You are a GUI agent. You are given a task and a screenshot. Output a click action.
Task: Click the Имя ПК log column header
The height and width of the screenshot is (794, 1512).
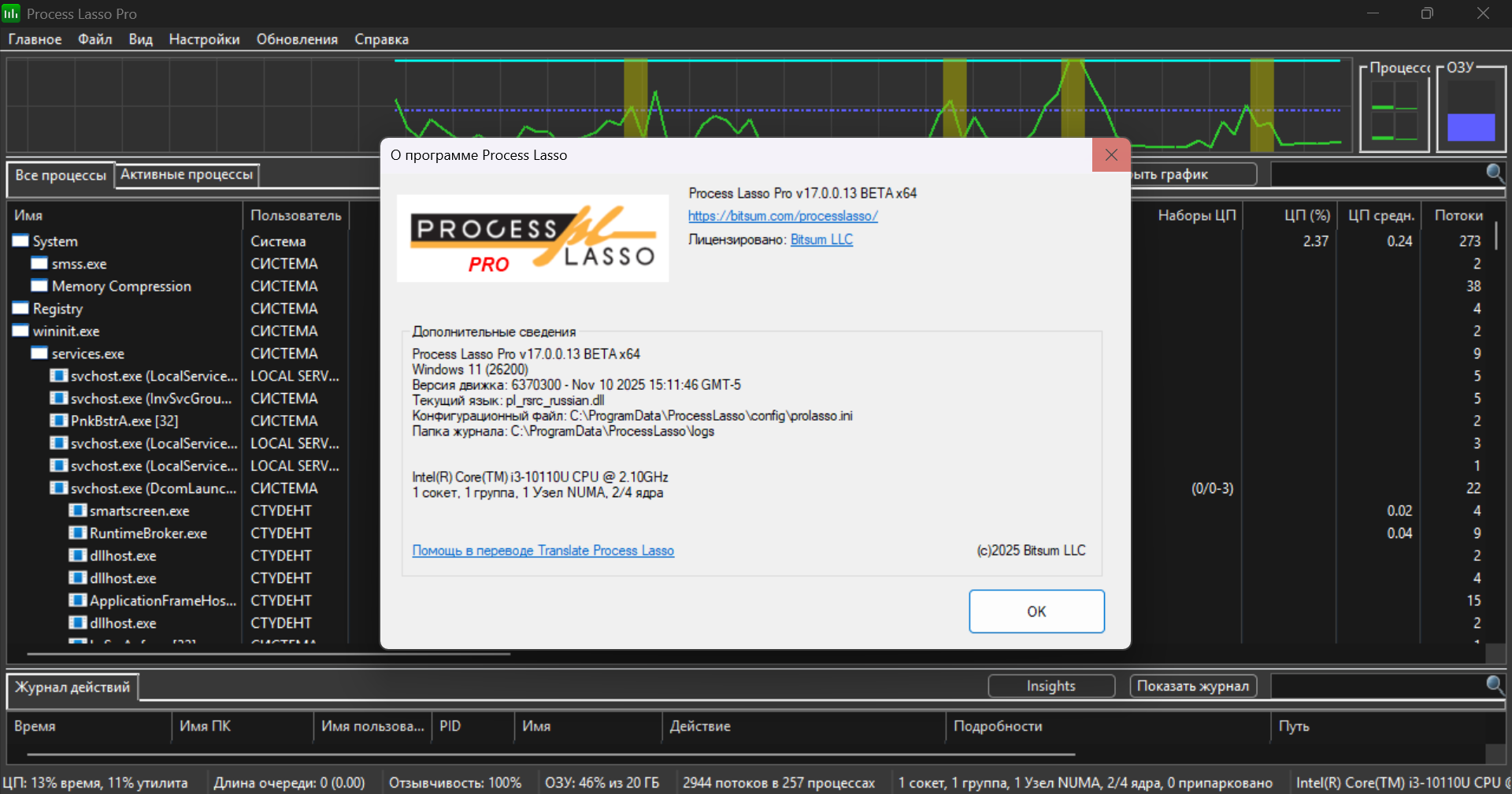243,725
